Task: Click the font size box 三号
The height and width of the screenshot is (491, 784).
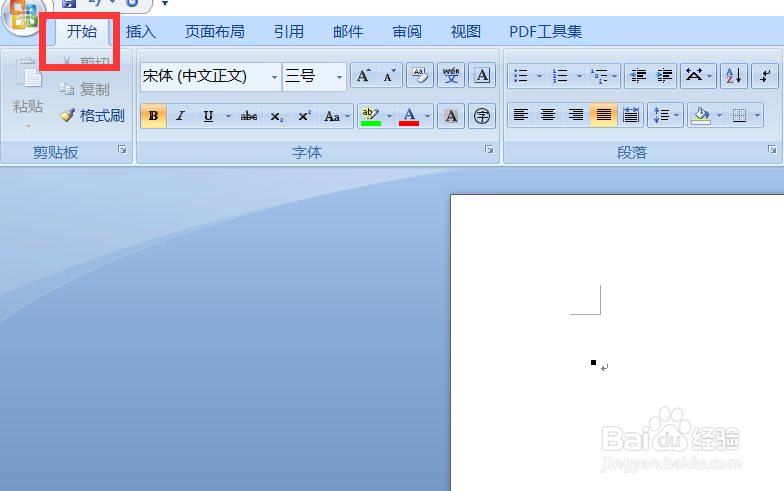Action: click(307, 76)
